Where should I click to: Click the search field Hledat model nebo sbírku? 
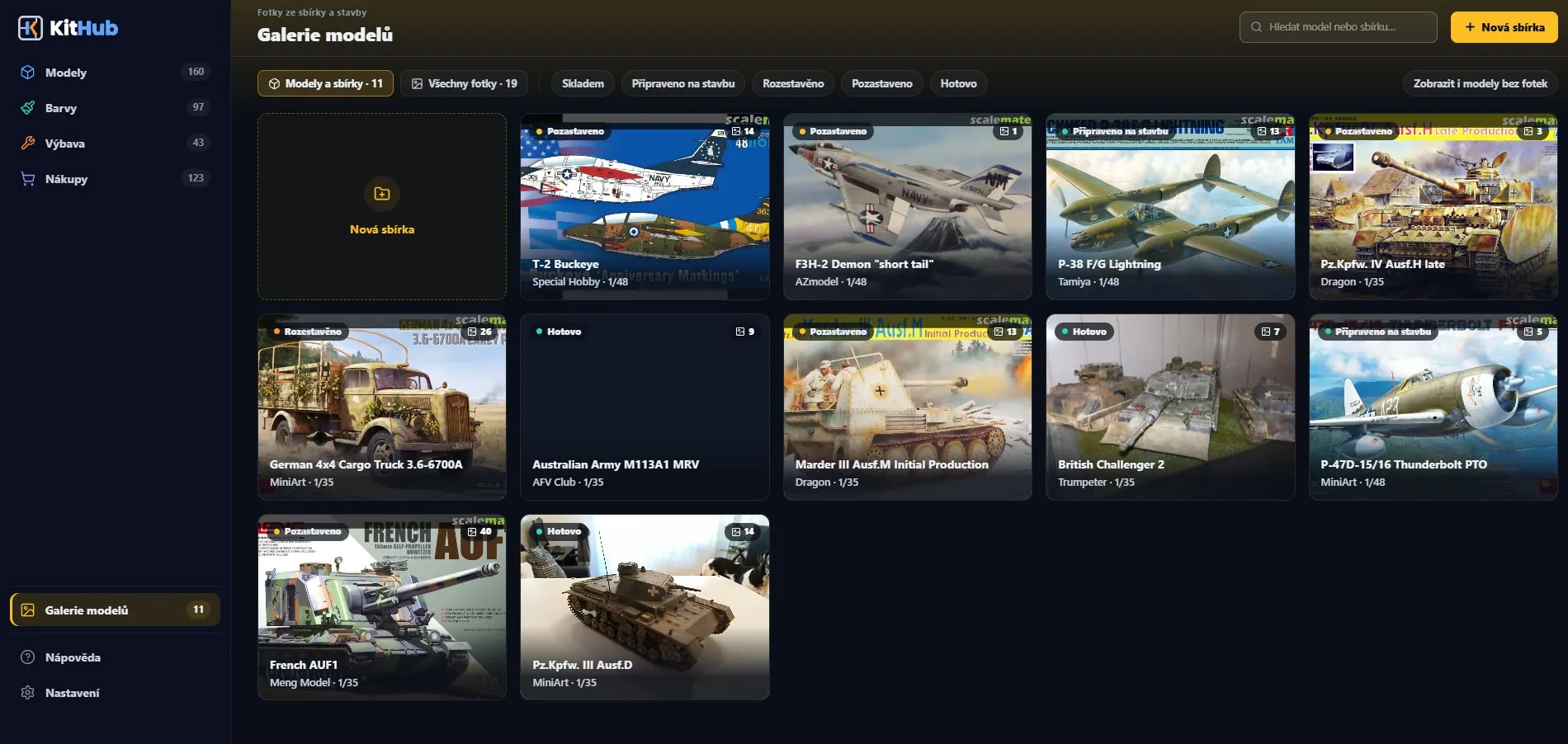pos(1338,27)
